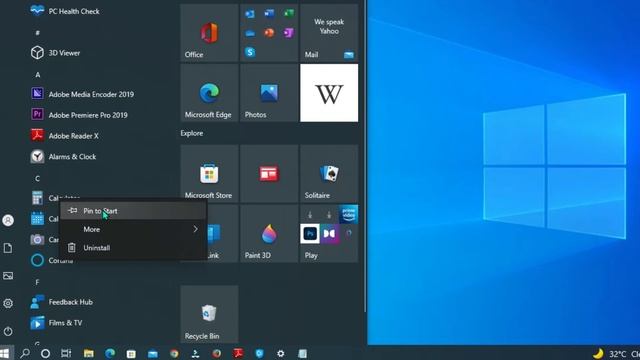Open the Skype icon in the folder tile
640x360 pixels.
pos(250,52)
